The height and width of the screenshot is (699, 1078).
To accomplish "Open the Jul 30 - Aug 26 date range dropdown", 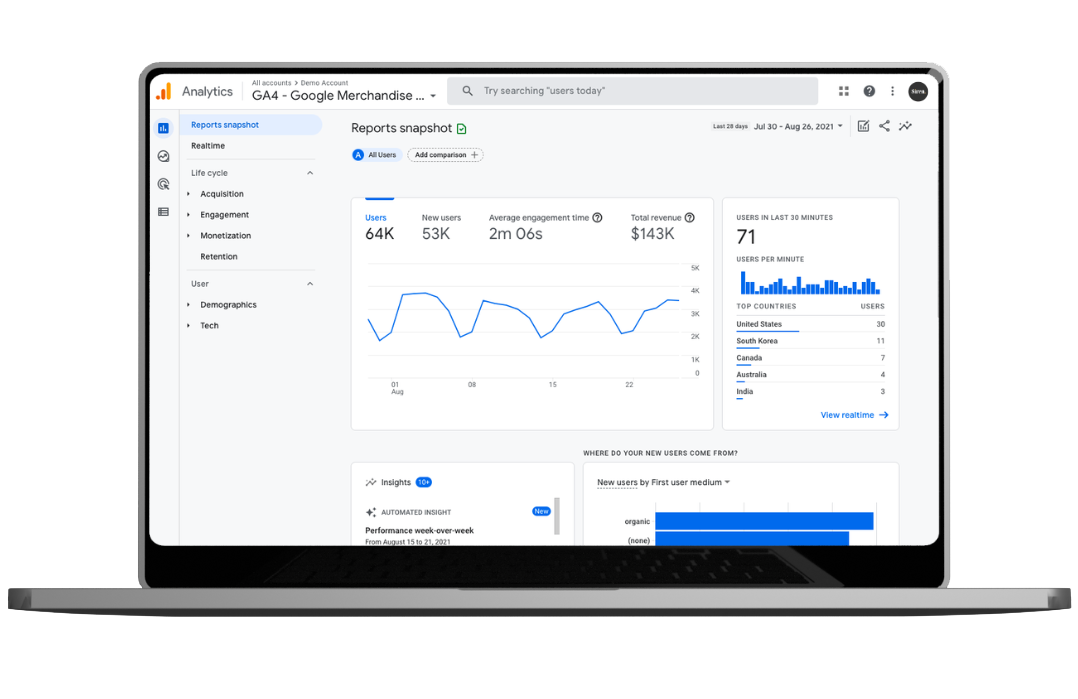I will pos(798,126).
